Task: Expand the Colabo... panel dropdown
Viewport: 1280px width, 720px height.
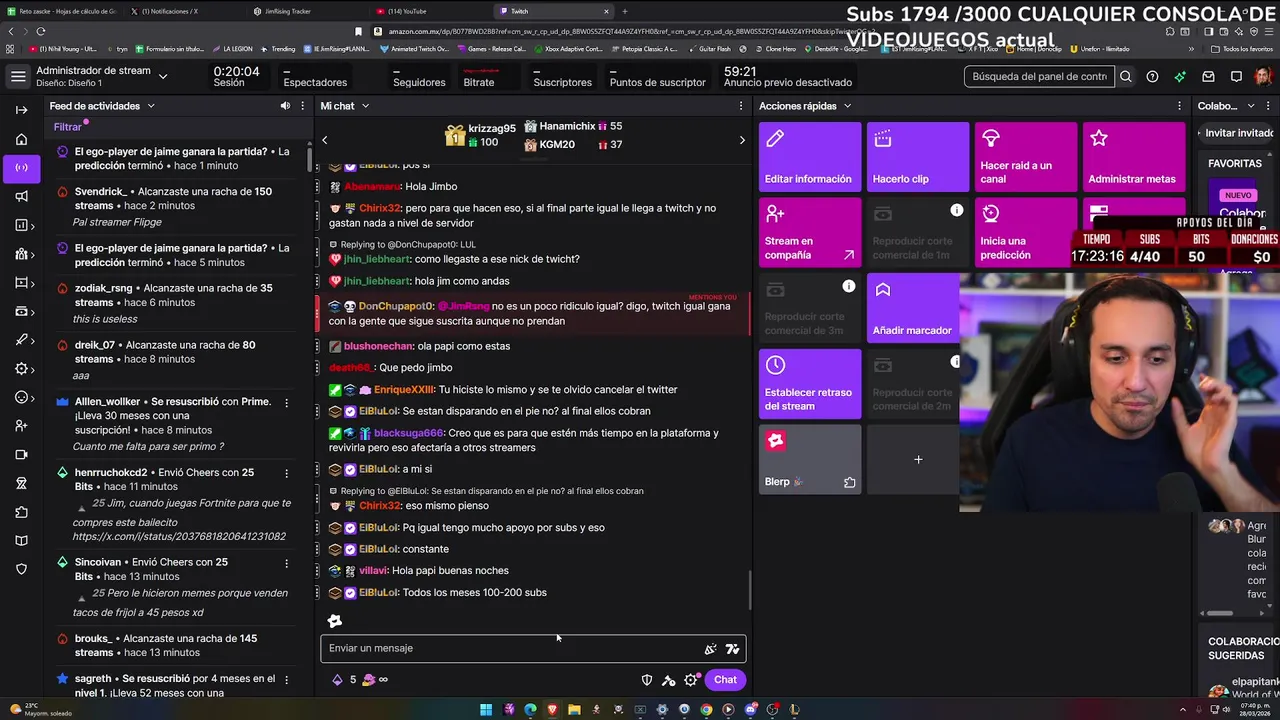Action: tap(1251, 106)
